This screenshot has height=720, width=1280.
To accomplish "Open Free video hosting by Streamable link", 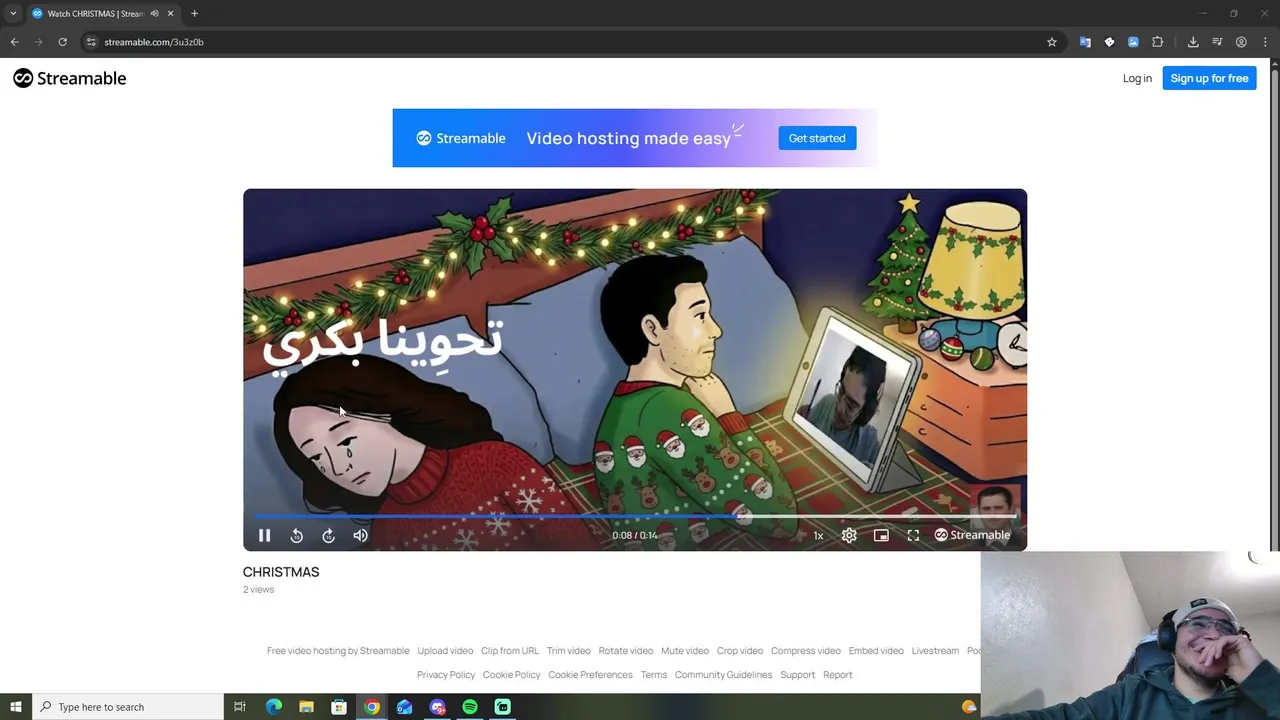I will [x=338, y=651].
